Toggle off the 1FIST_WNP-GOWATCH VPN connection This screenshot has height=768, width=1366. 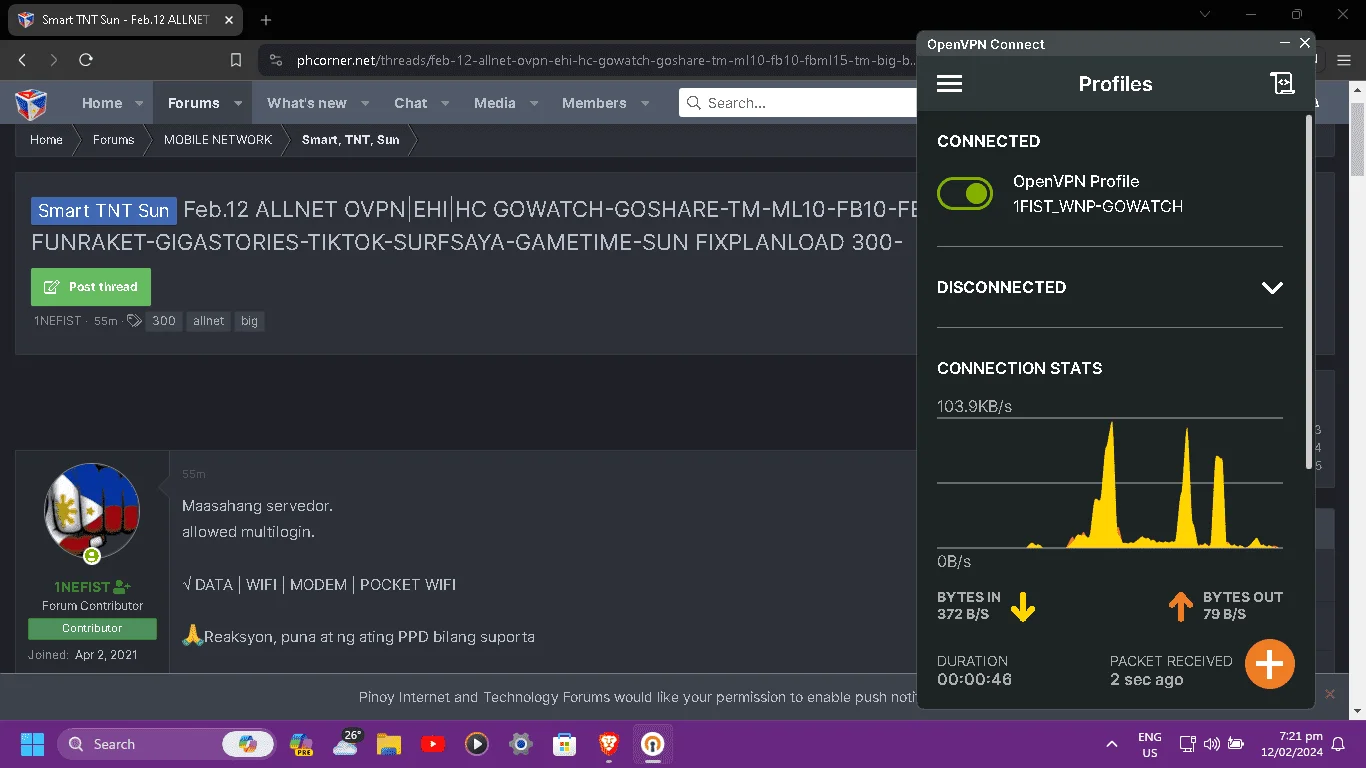[964, 194]
